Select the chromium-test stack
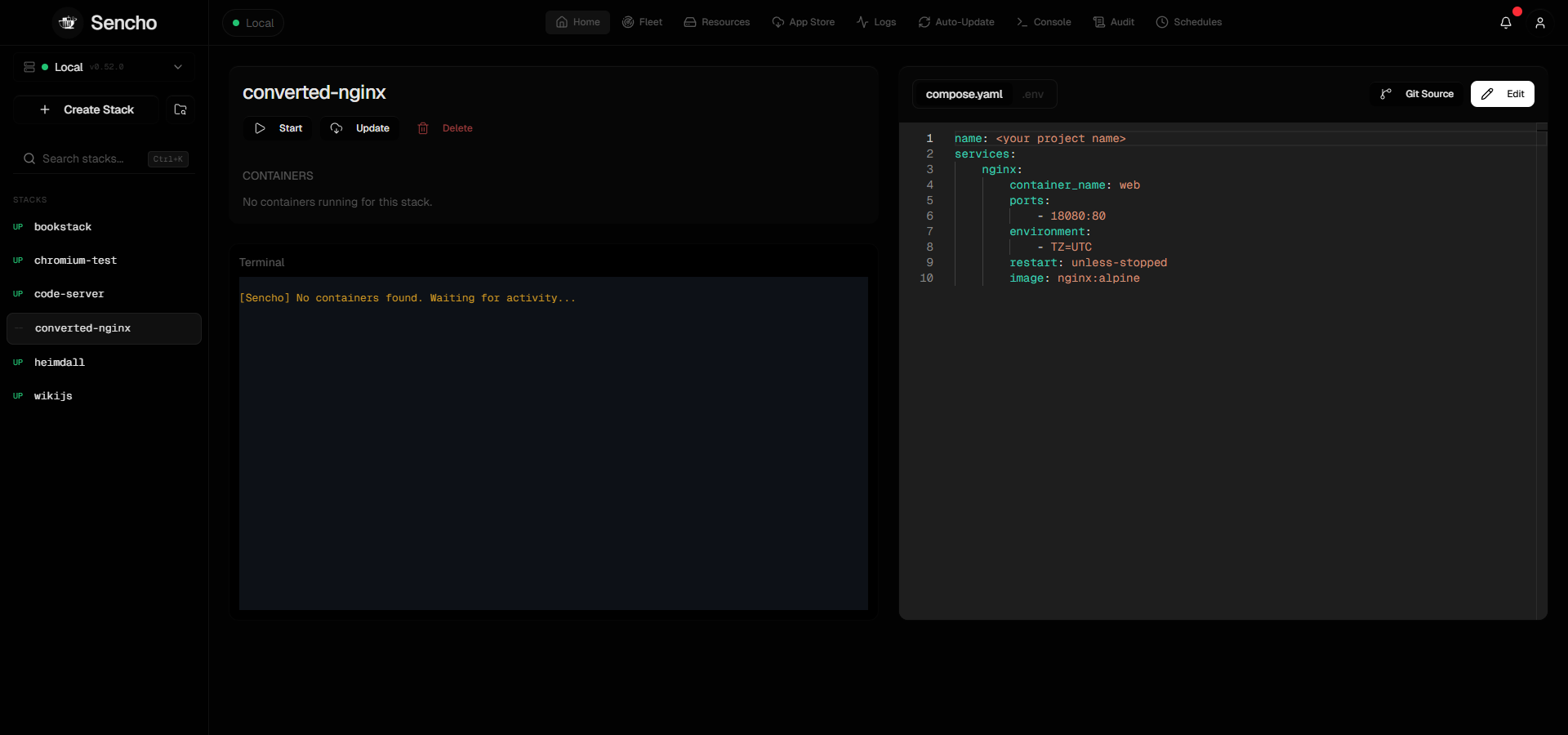The image size is (1568, 735). 104,261
